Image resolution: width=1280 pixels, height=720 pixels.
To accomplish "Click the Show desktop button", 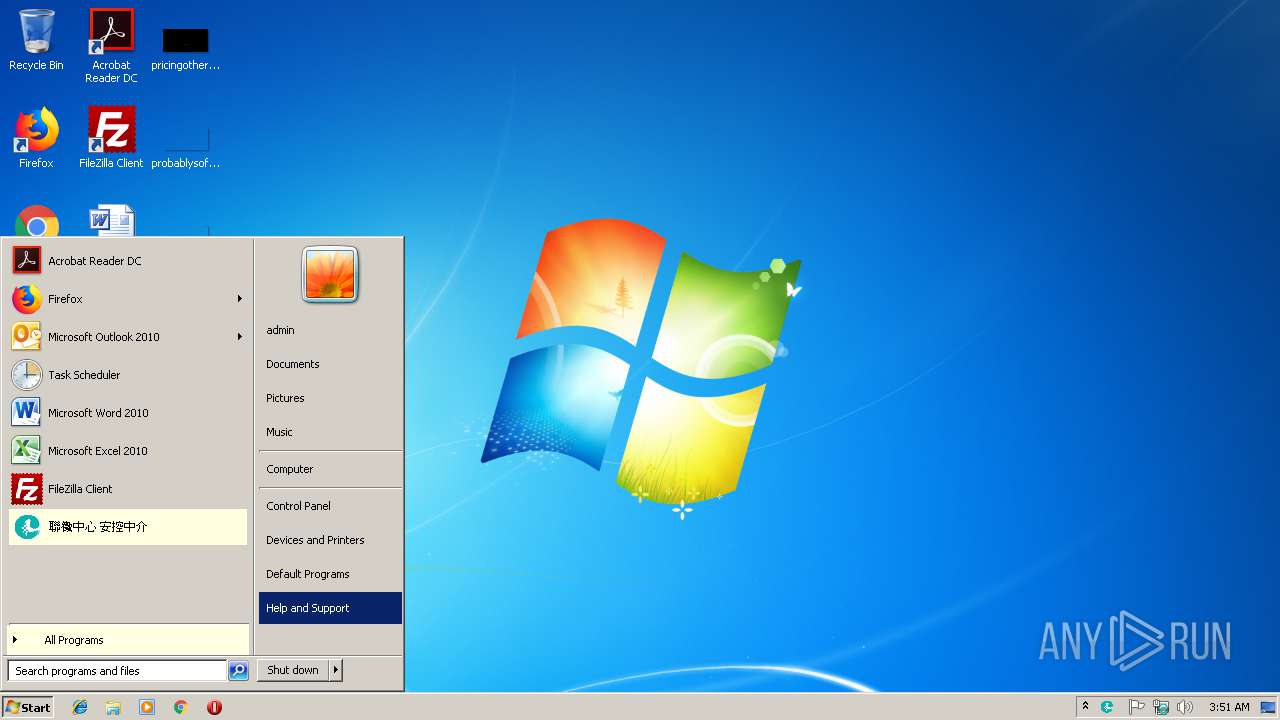I will (1269, 707).
